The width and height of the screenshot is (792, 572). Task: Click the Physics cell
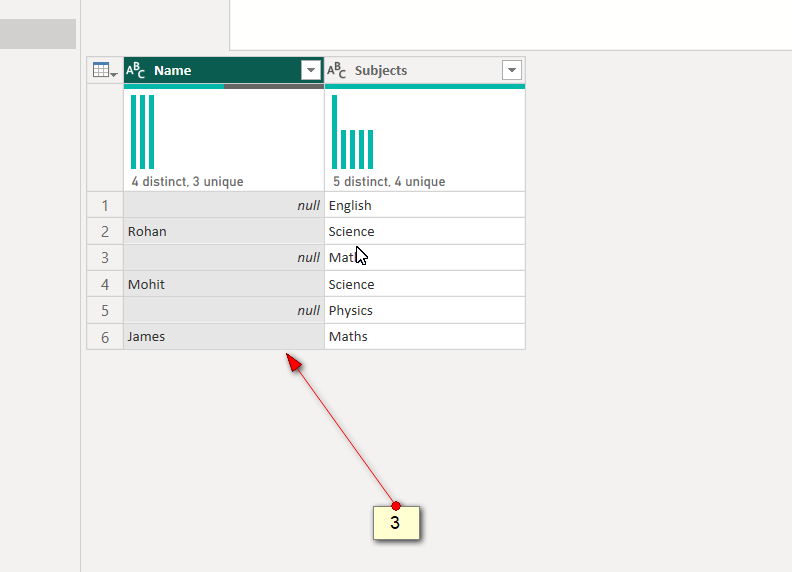[425, 310]
